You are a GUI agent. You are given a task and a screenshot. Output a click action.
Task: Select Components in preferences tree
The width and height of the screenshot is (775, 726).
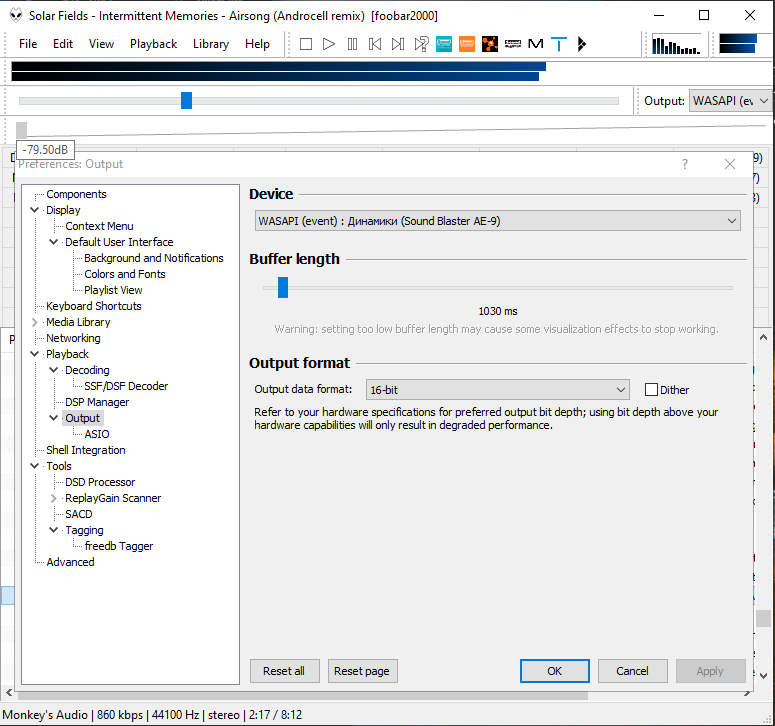pyautogui.click(x=76, y=194)
